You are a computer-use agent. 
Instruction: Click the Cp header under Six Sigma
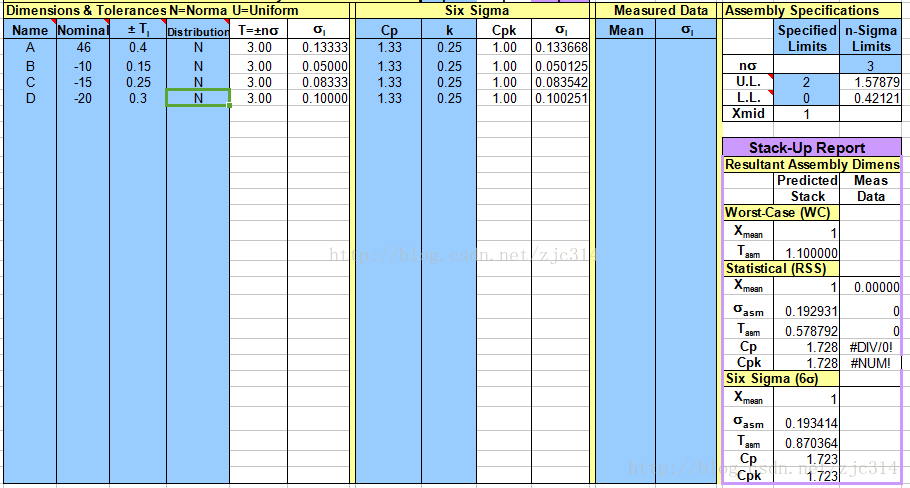tap(389, 30)
